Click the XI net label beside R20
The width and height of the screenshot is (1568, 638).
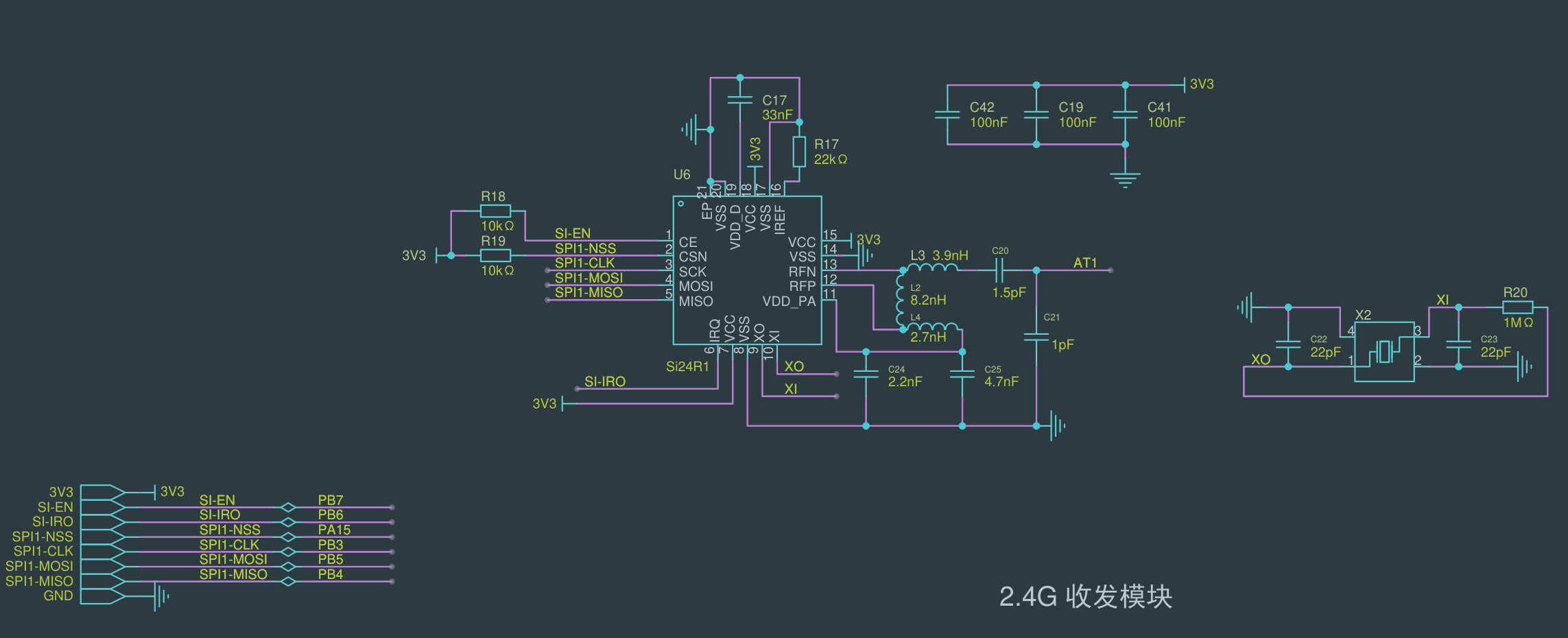tap(1442, 300)
